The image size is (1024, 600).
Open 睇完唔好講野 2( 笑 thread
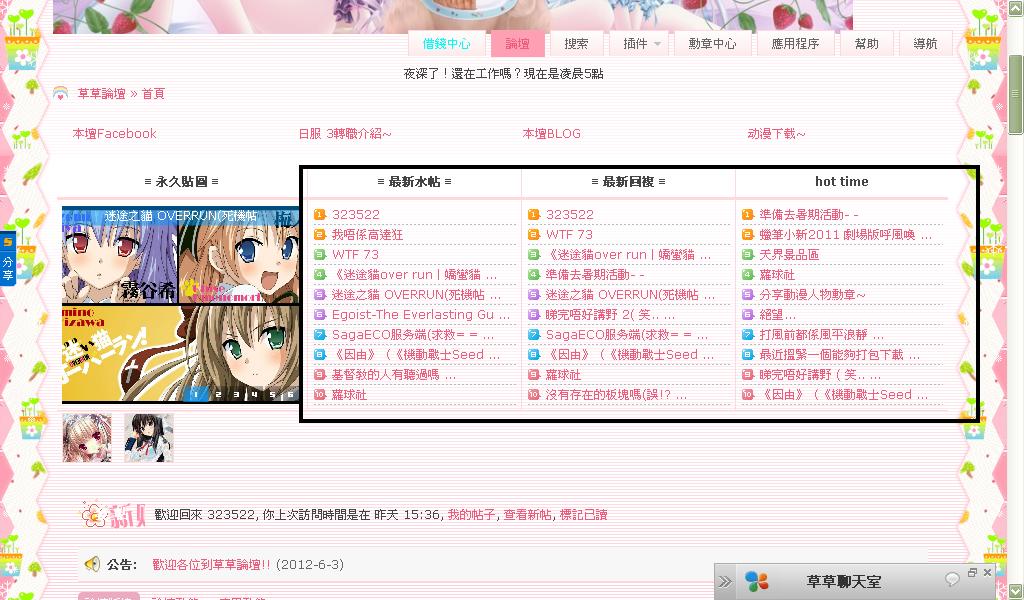point(610,315)
